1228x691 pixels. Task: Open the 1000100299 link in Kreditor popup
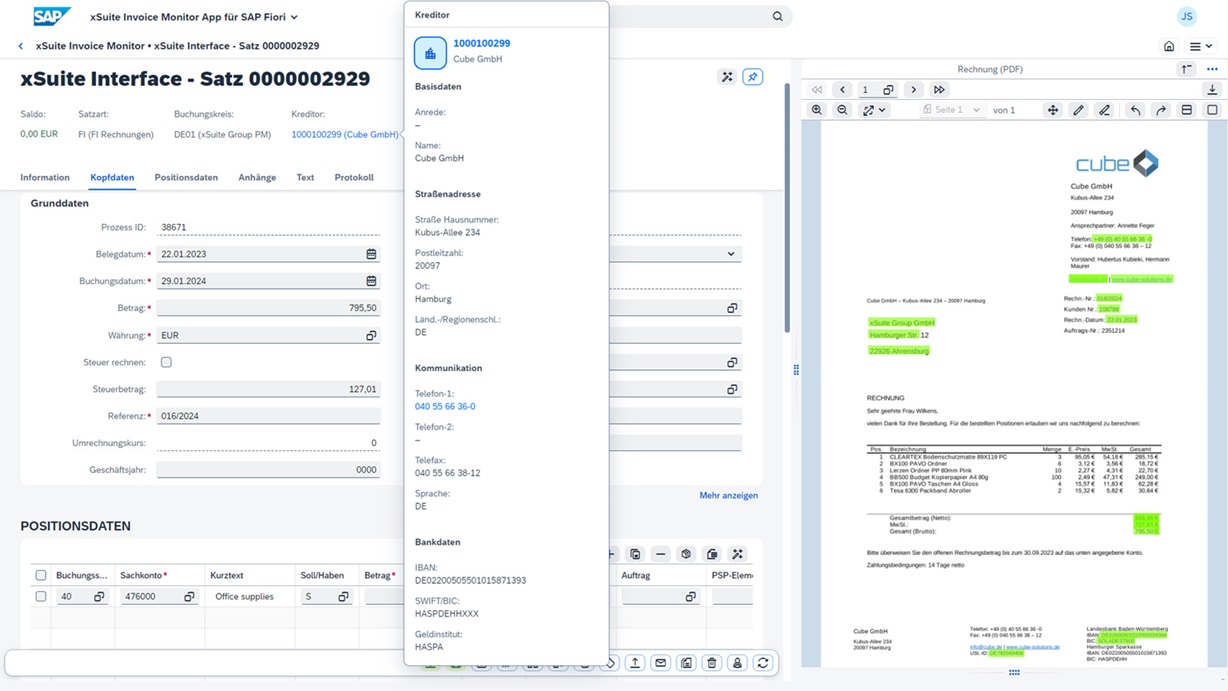(x=481, y=43)
